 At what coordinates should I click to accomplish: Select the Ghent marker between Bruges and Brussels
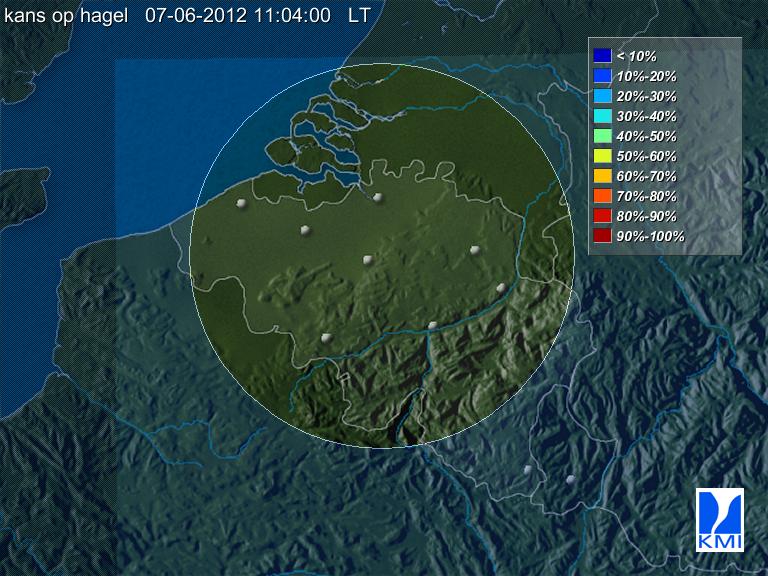[x=305, y=231]
